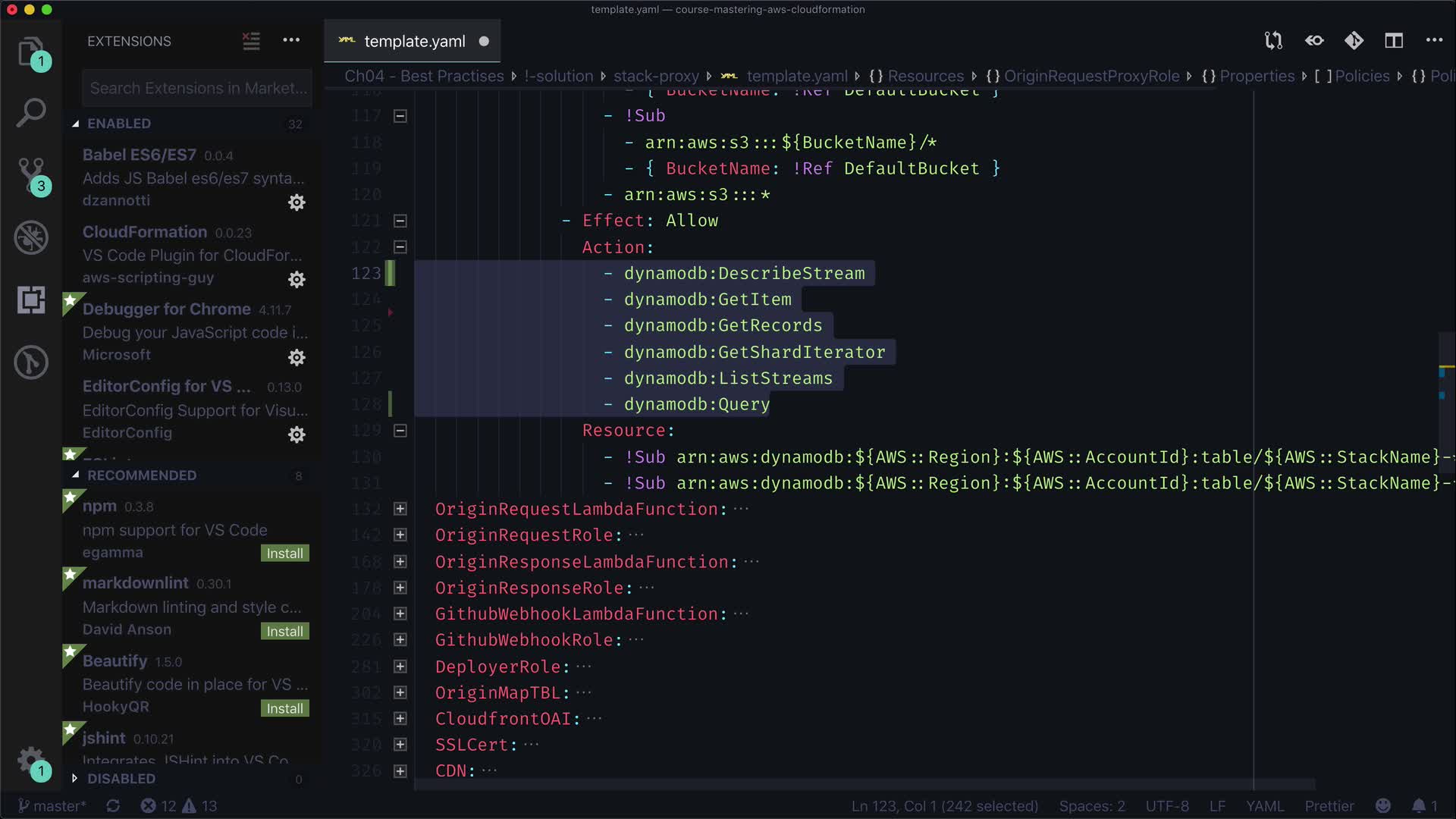Screen dimensions: 1456x819
Task: Open the Explorer view in activity bar
Action: coord(30,52)
